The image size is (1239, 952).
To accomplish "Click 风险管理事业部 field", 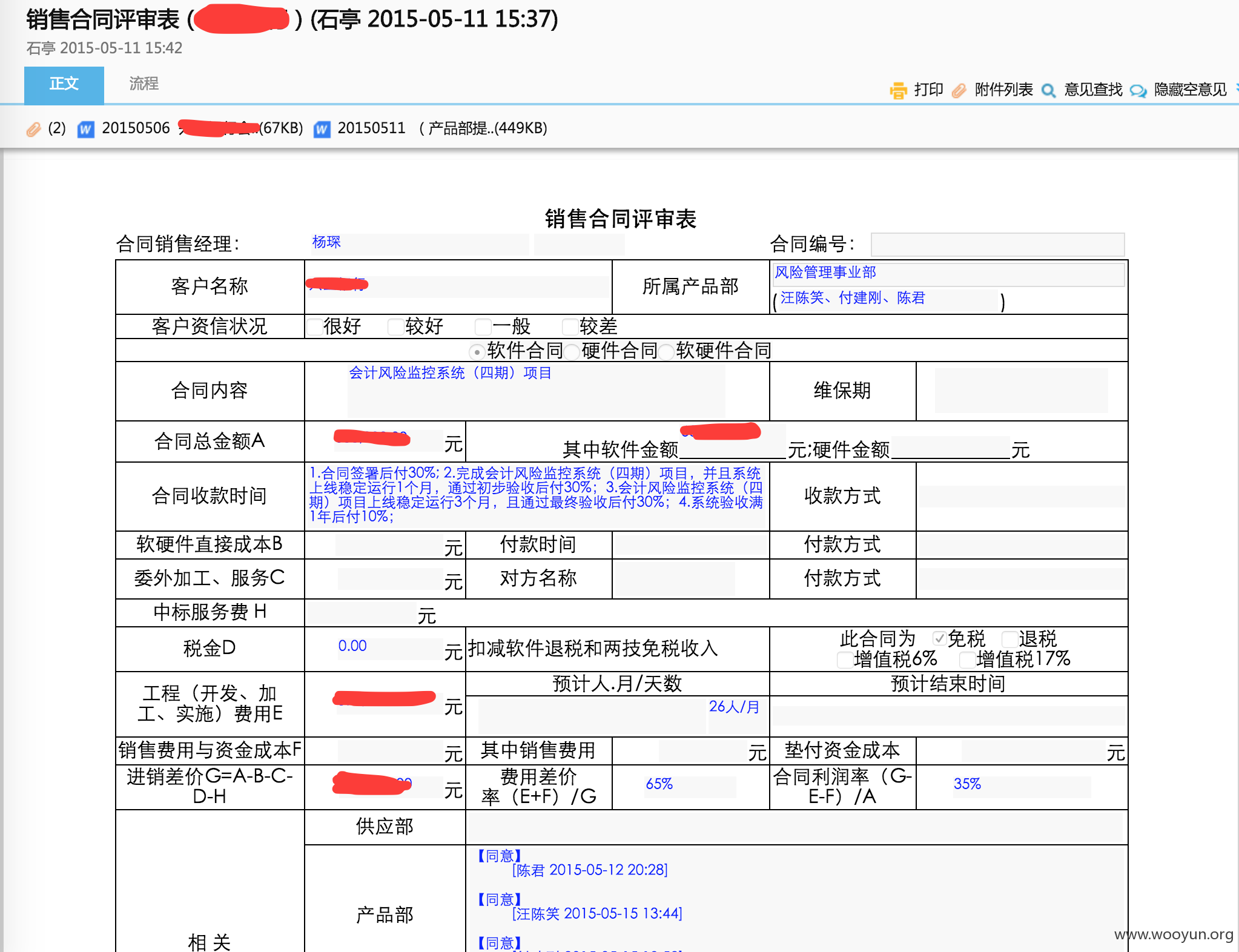I will pyautogui.click(x=949, y=274).
